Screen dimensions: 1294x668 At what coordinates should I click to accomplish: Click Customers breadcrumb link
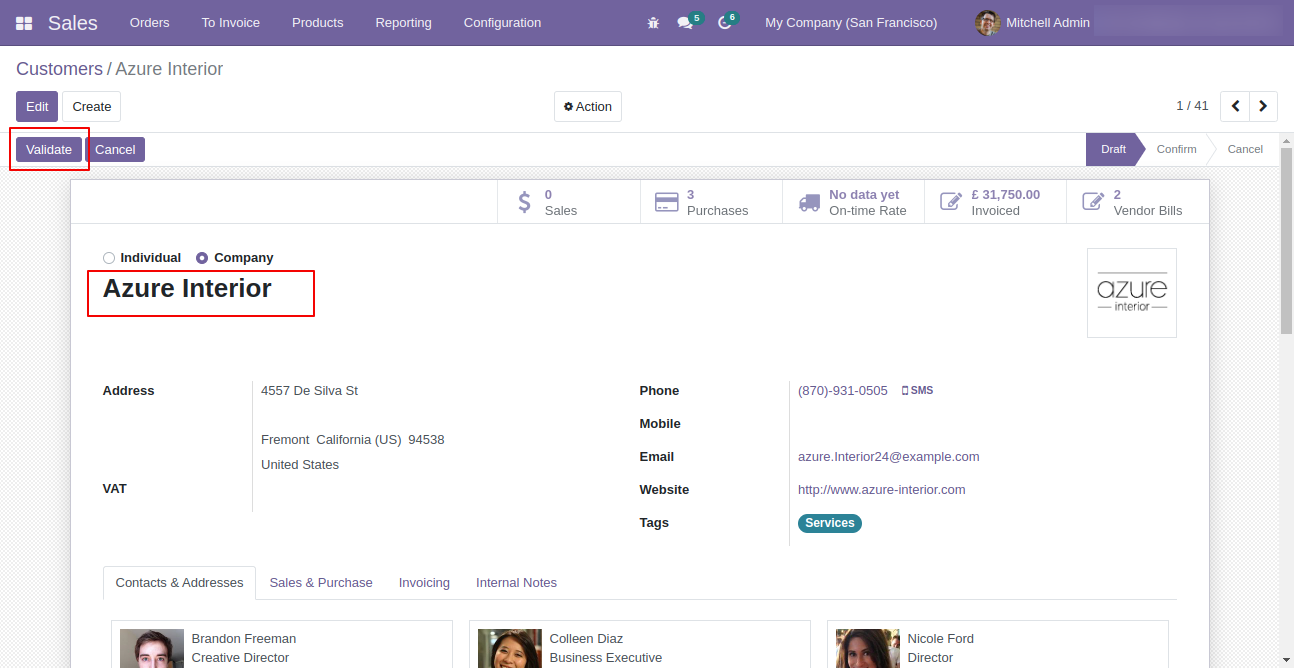coord(59,69)
